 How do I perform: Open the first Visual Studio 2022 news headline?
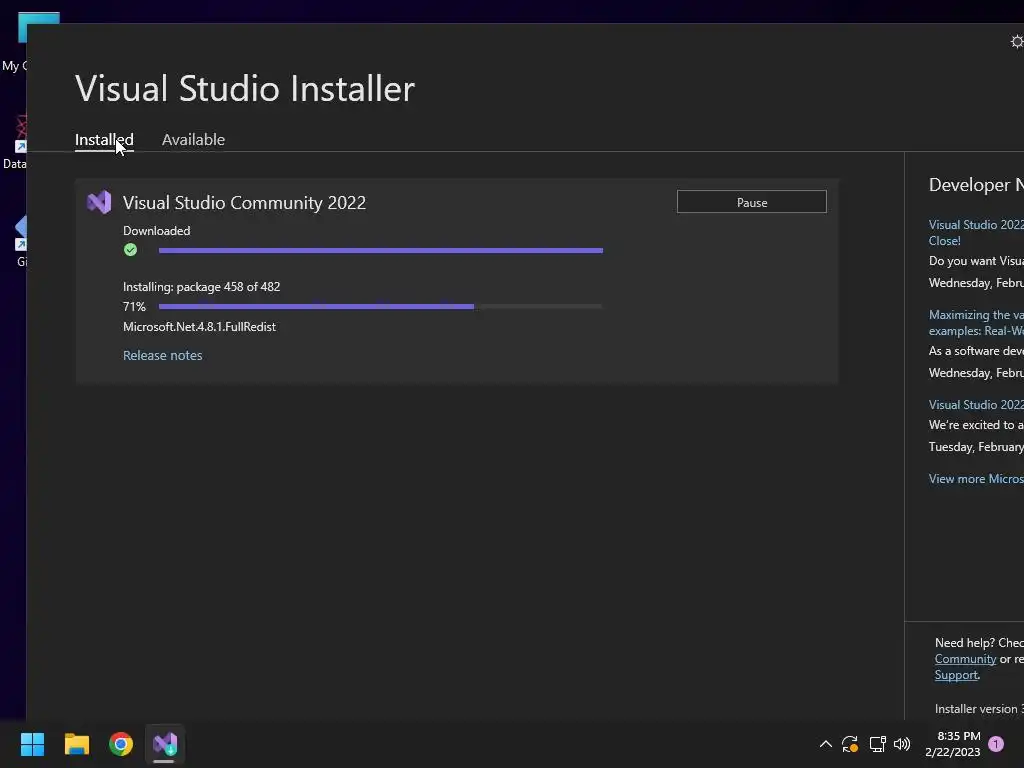pos(976,232)
